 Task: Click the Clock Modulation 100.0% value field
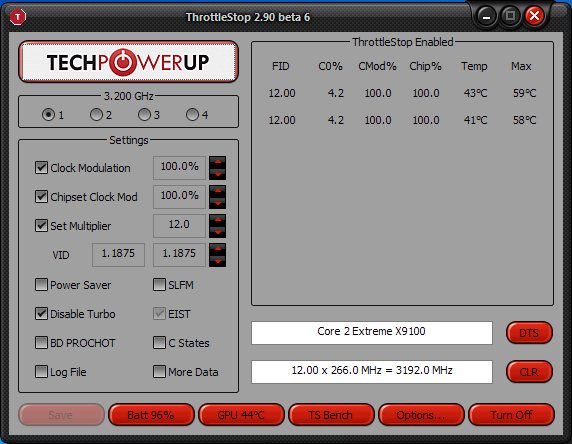click(179, 168)
